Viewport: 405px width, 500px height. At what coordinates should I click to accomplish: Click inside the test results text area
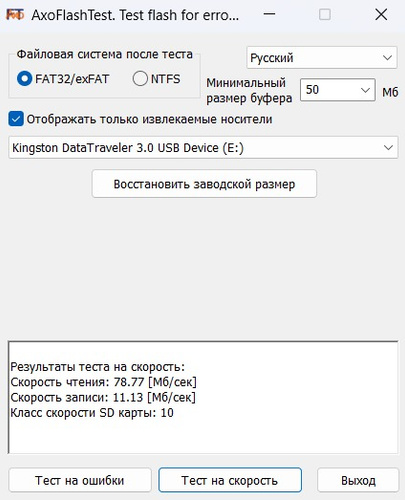(x=203, y=397)
